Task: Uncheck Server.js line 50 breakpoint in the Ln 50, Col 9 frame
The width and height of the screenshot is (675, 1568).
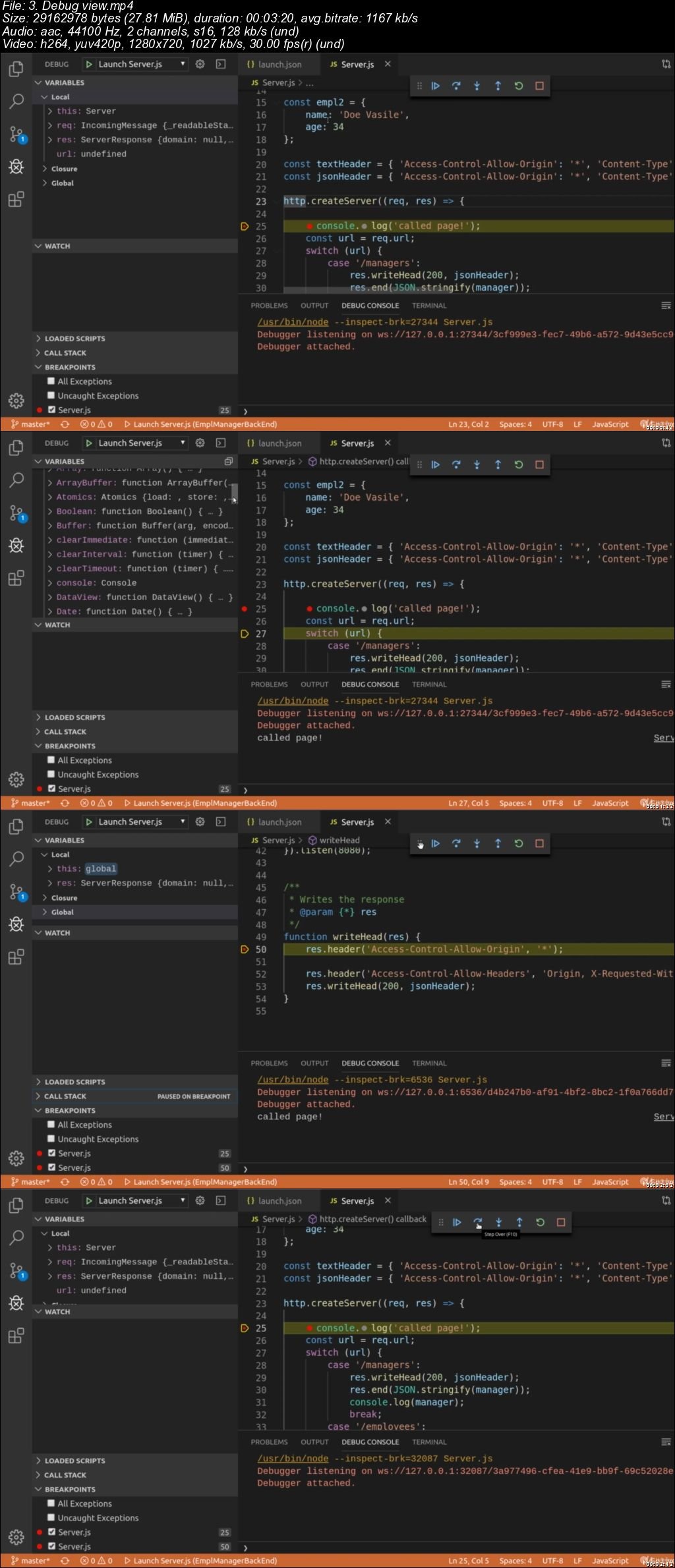Action: [x=51, y=1167]
